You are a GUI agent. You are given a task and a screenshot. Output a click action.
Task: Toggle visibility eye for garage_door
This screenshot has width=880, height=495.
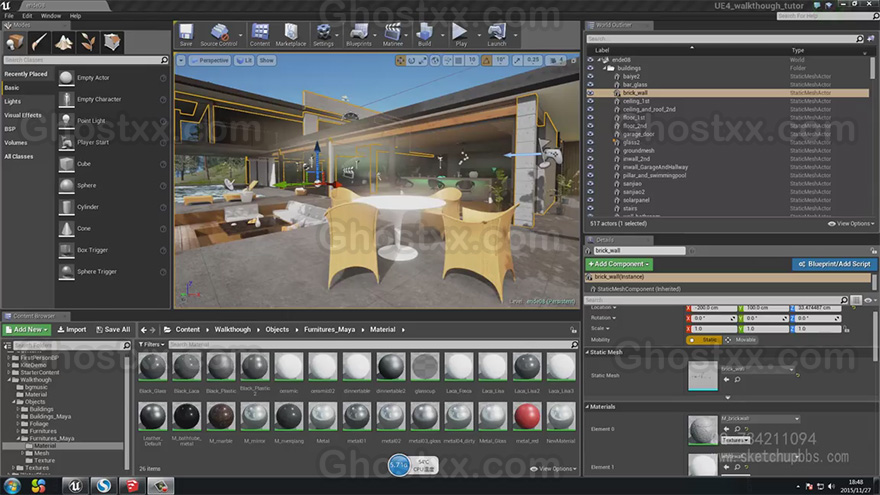[590, 134]
